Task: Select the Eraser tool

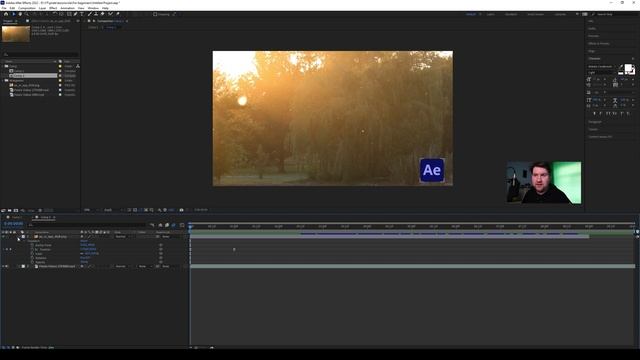Action: click(x=102, y=14)
